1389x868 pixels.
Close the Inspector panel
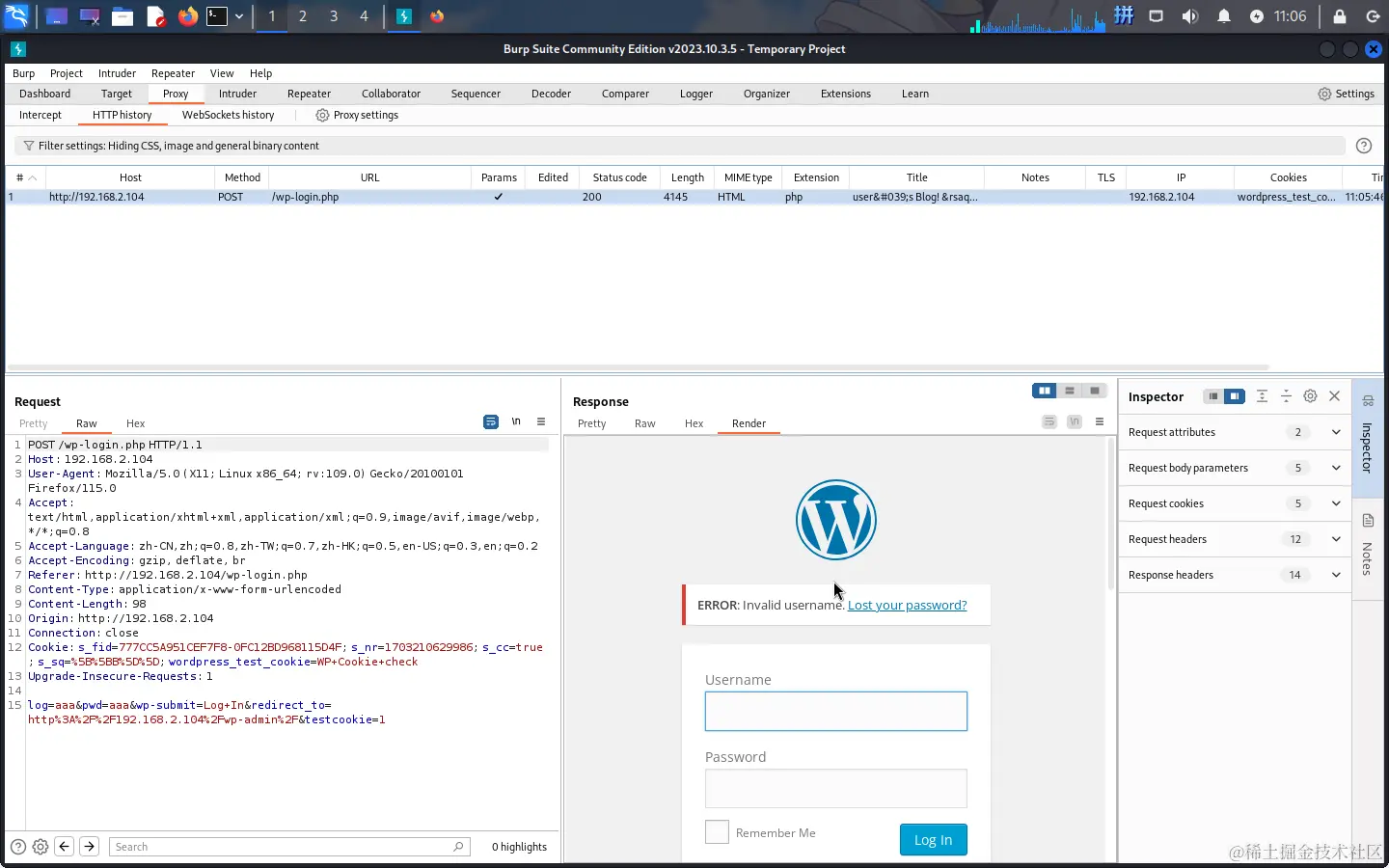[x=1335, y=396]
